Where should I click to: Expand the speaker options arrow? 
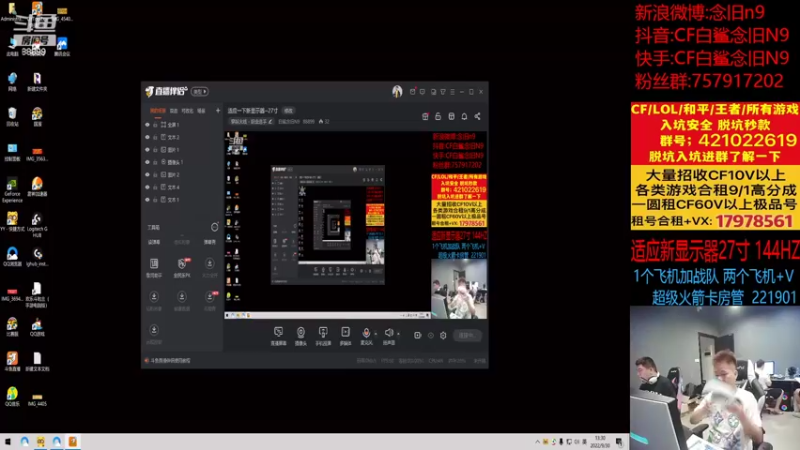(x=398, y=334)
